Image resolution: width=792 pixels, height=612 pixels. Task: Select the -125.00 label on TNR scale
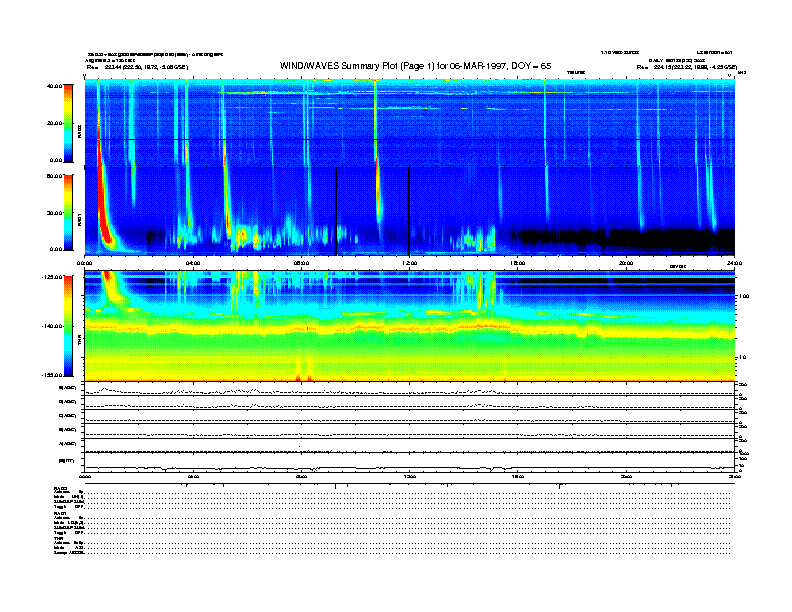pyautogui.click(x=52, y=277)
